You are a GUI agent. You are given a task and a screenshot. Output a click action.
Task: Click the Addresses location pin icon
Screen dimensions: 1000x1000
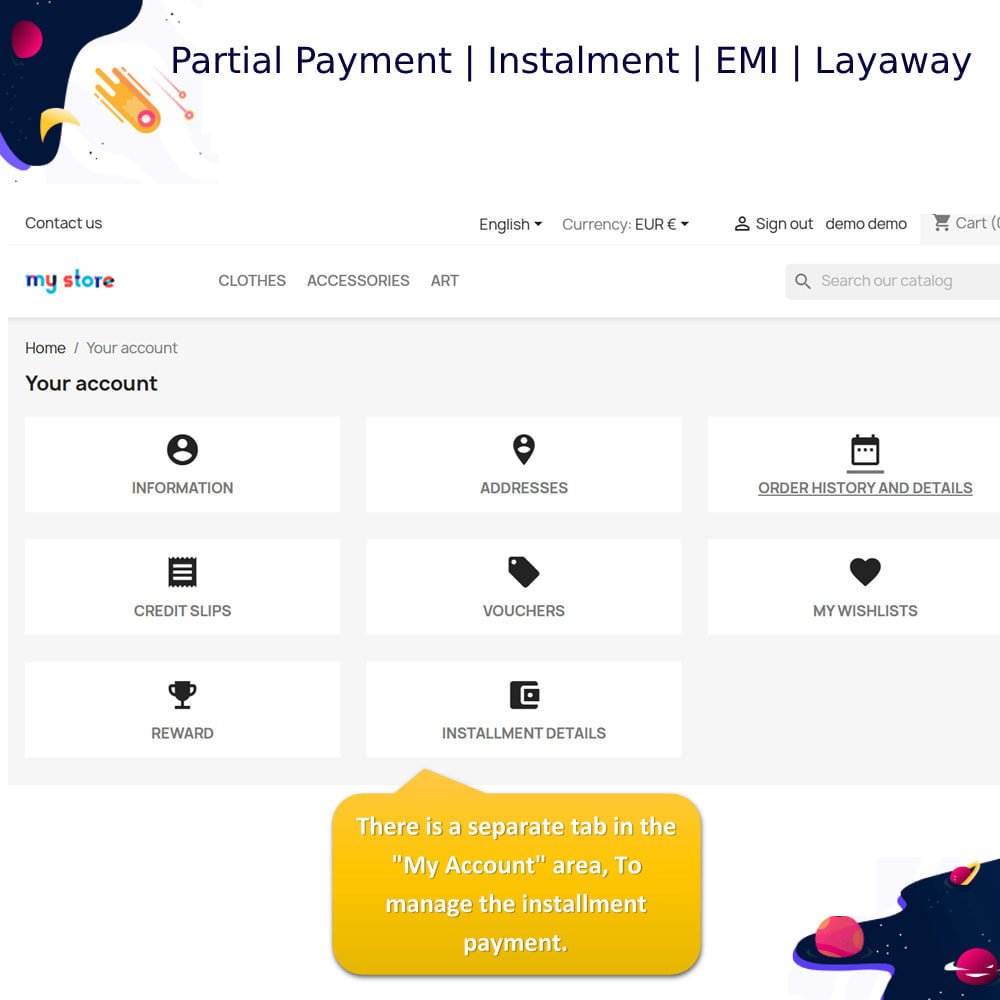[x=524, y=450]
